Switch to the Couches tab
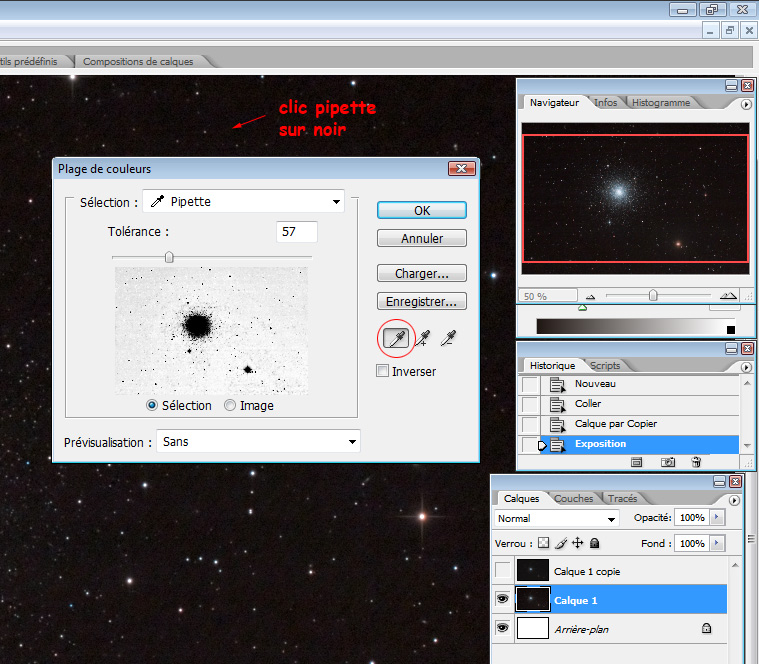The width and height of the screenshot is (759, 664). pos(573,498)
